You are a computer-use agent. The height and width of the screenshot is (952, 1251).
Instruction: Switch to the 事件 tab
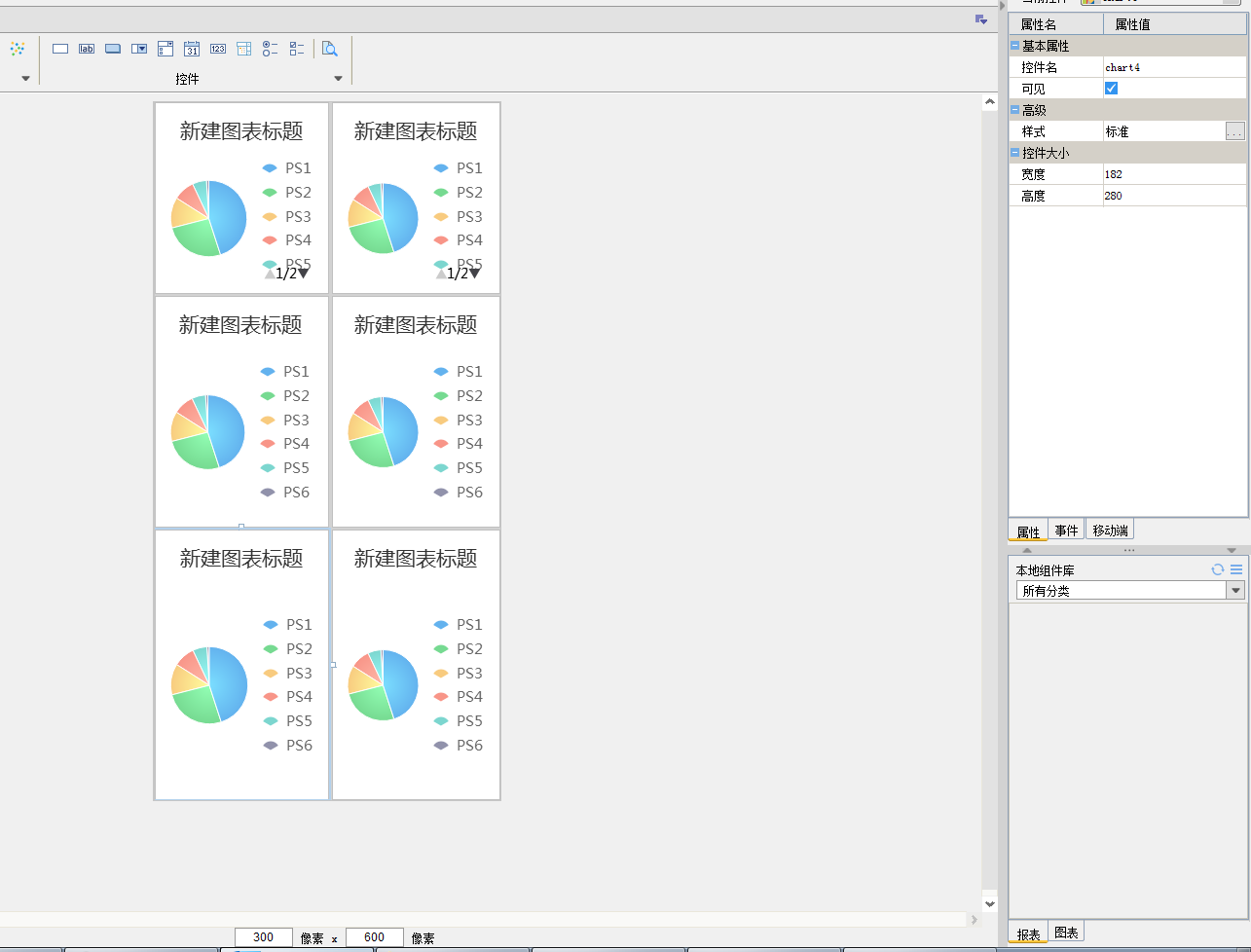click(1067, 531)
